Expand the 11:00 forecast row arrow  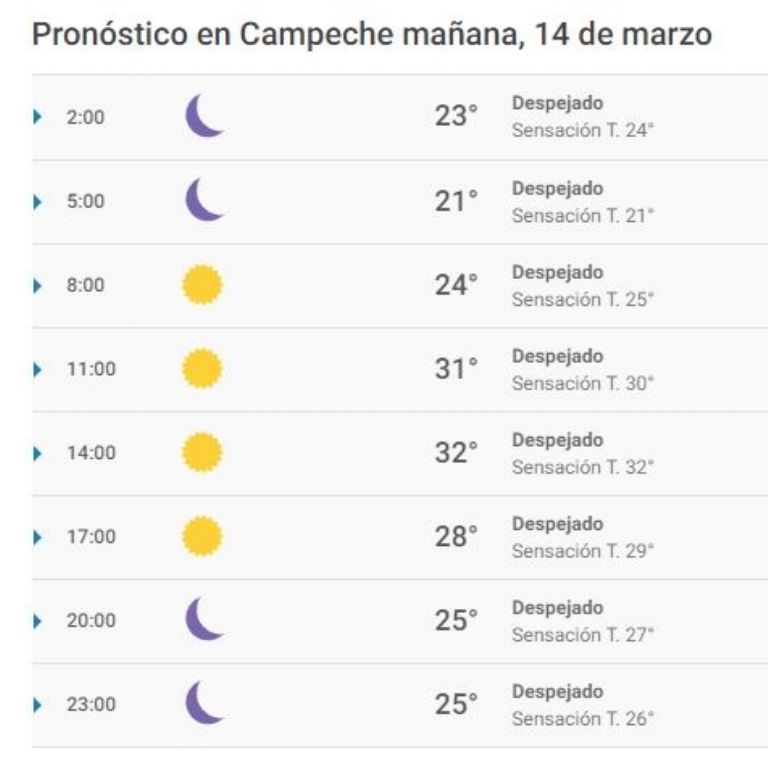(37, 370)
